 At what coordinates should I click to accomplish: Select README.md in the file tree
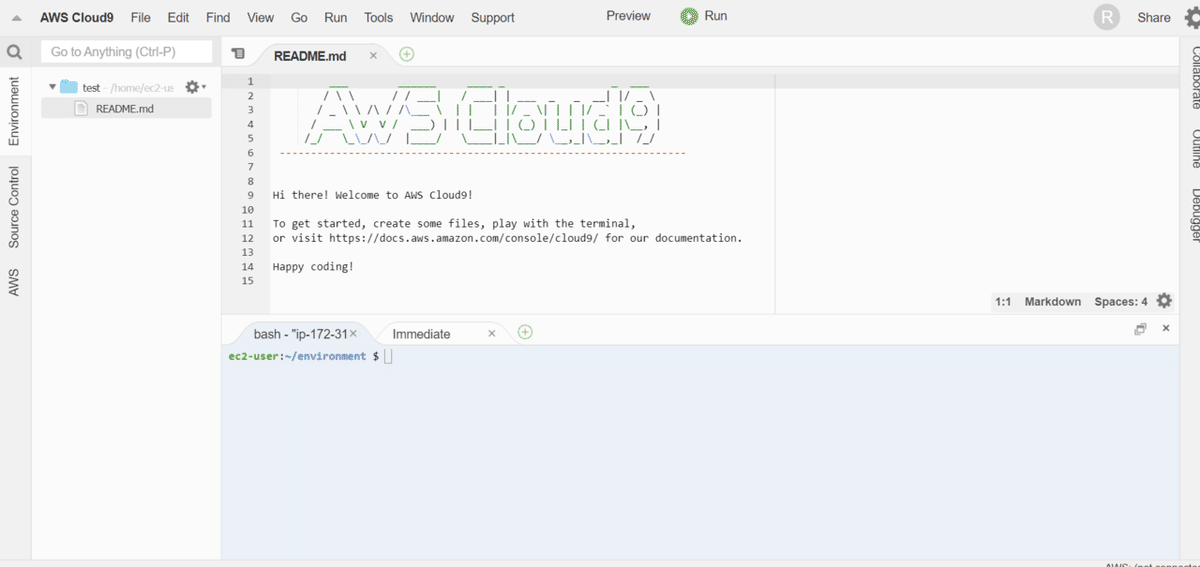pos(126,109)
